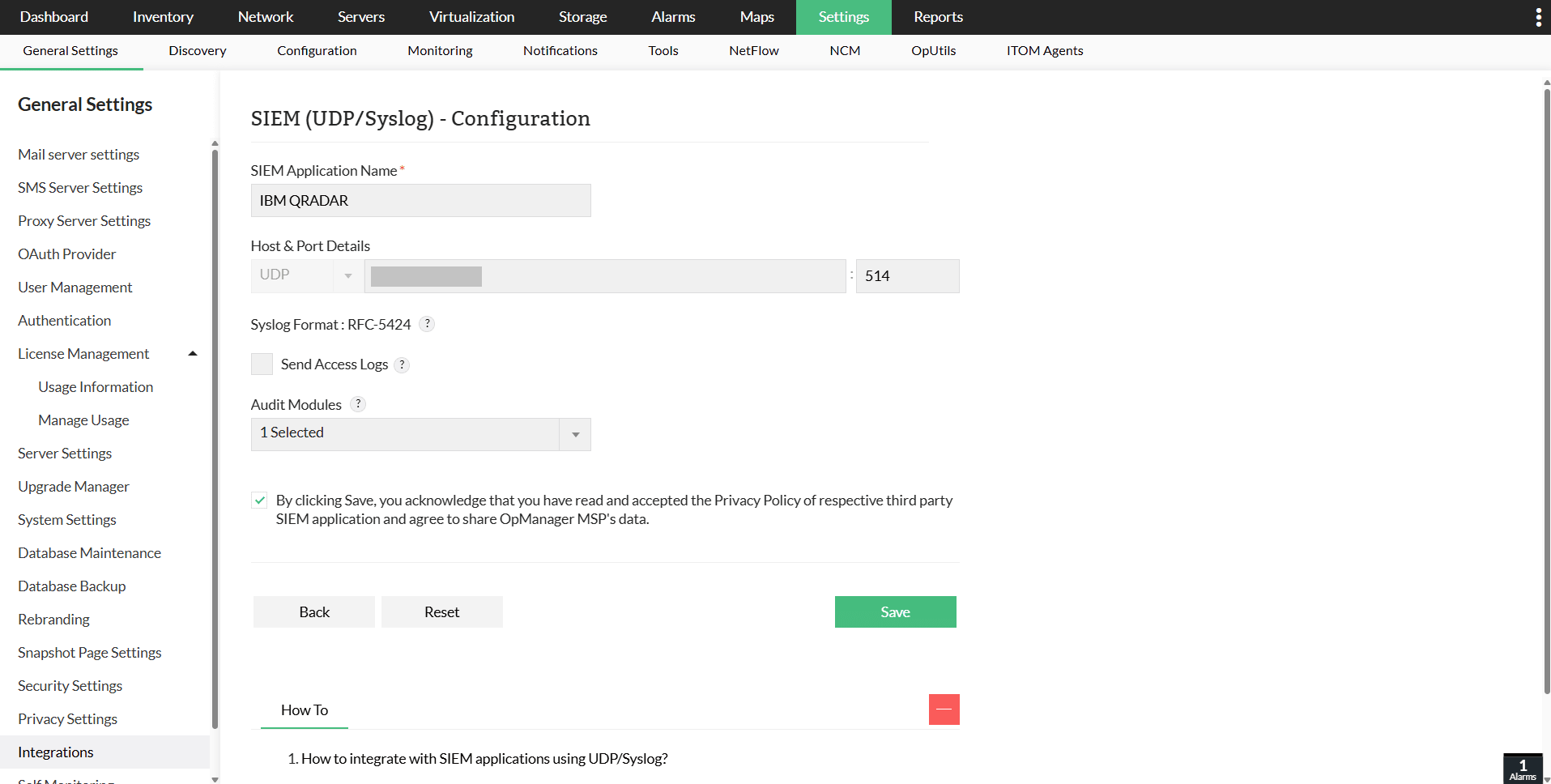Switch to the NetFlow sub-tab
The height and width of the screenshot is (784, 1551).
tap(753, 51)
